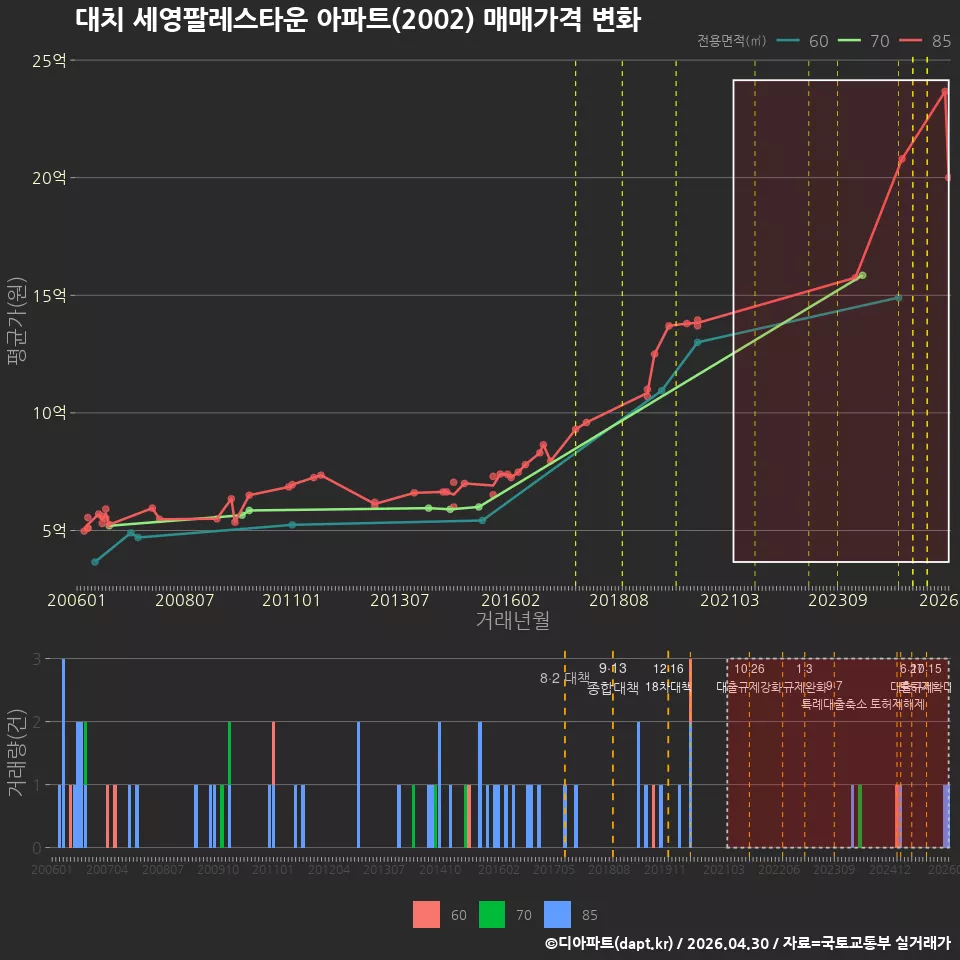This screenshot has height=960, width=960.
Task: Click the '종합대책' annotation label
Action: [x=612, y=688]
